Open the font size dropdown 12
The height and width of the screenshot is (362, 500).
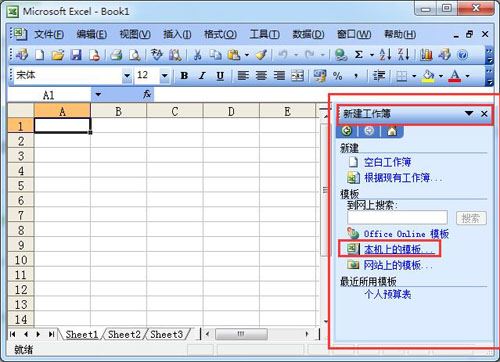point(164,76)
